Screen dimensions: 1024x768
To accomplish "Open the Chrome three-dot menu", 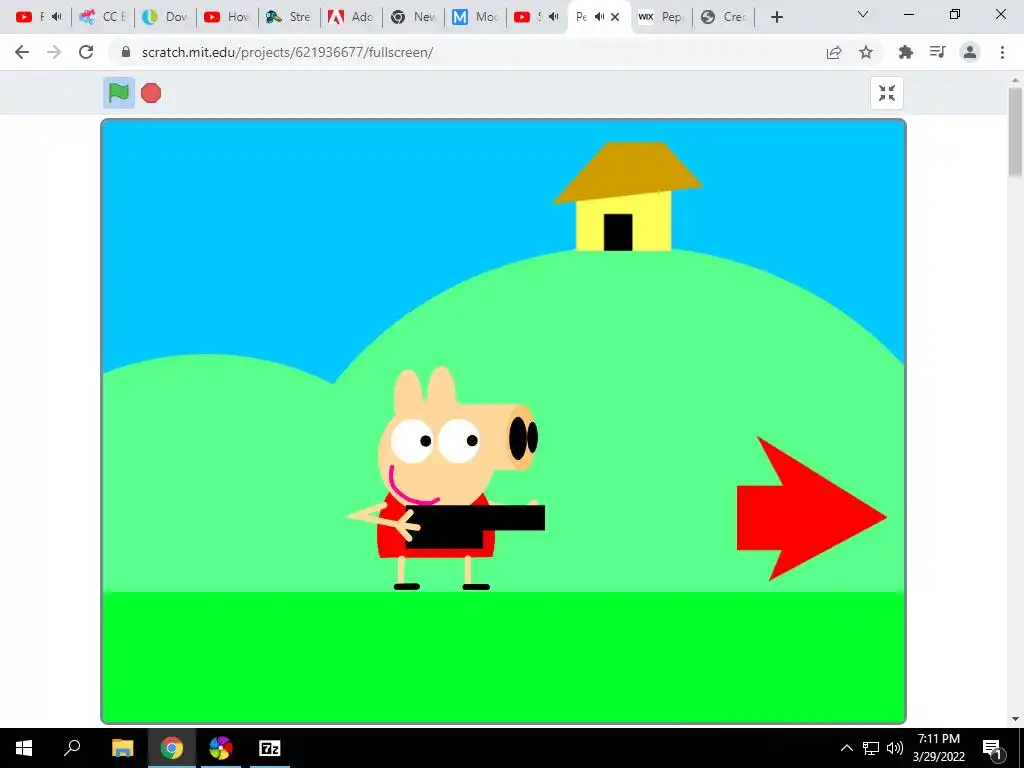I will (1002, 52).
